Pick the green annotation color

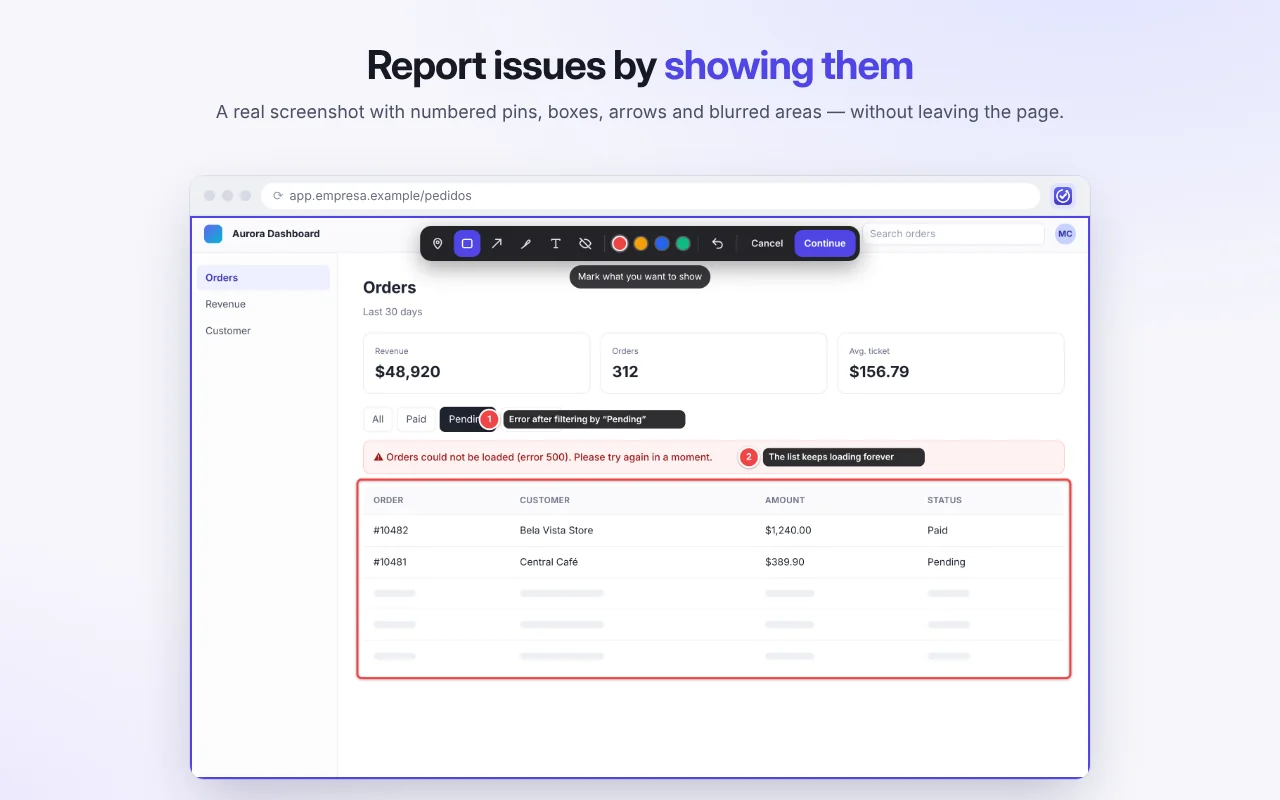[683, 243]
